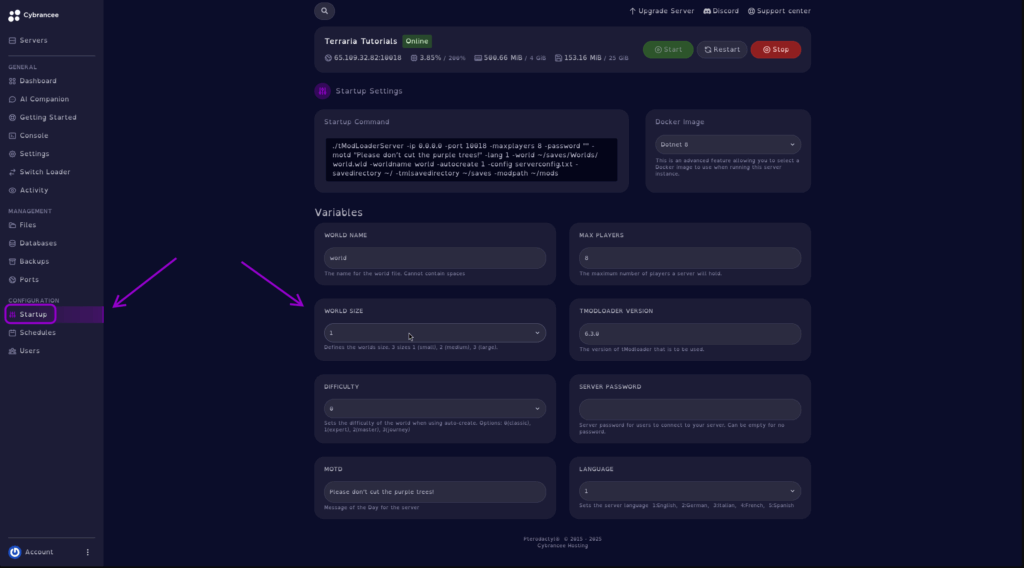Click the Ports icon
The image size is (1024, 568).
[x=12, y=280]
